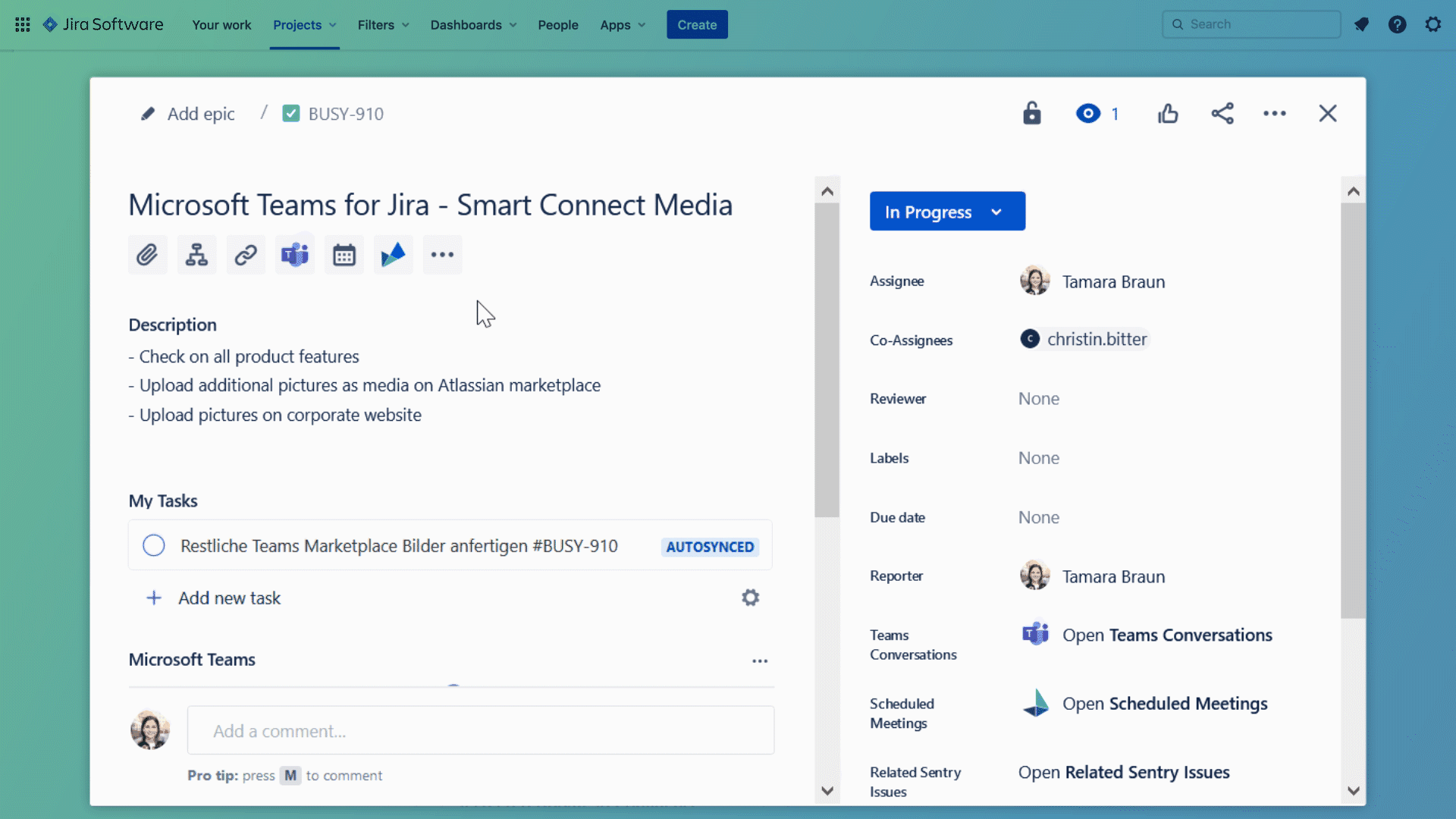This screenshot has width=1456, height=819.
Task: Click the calendar meeting icon in toolbar
Action: [344, 255]
